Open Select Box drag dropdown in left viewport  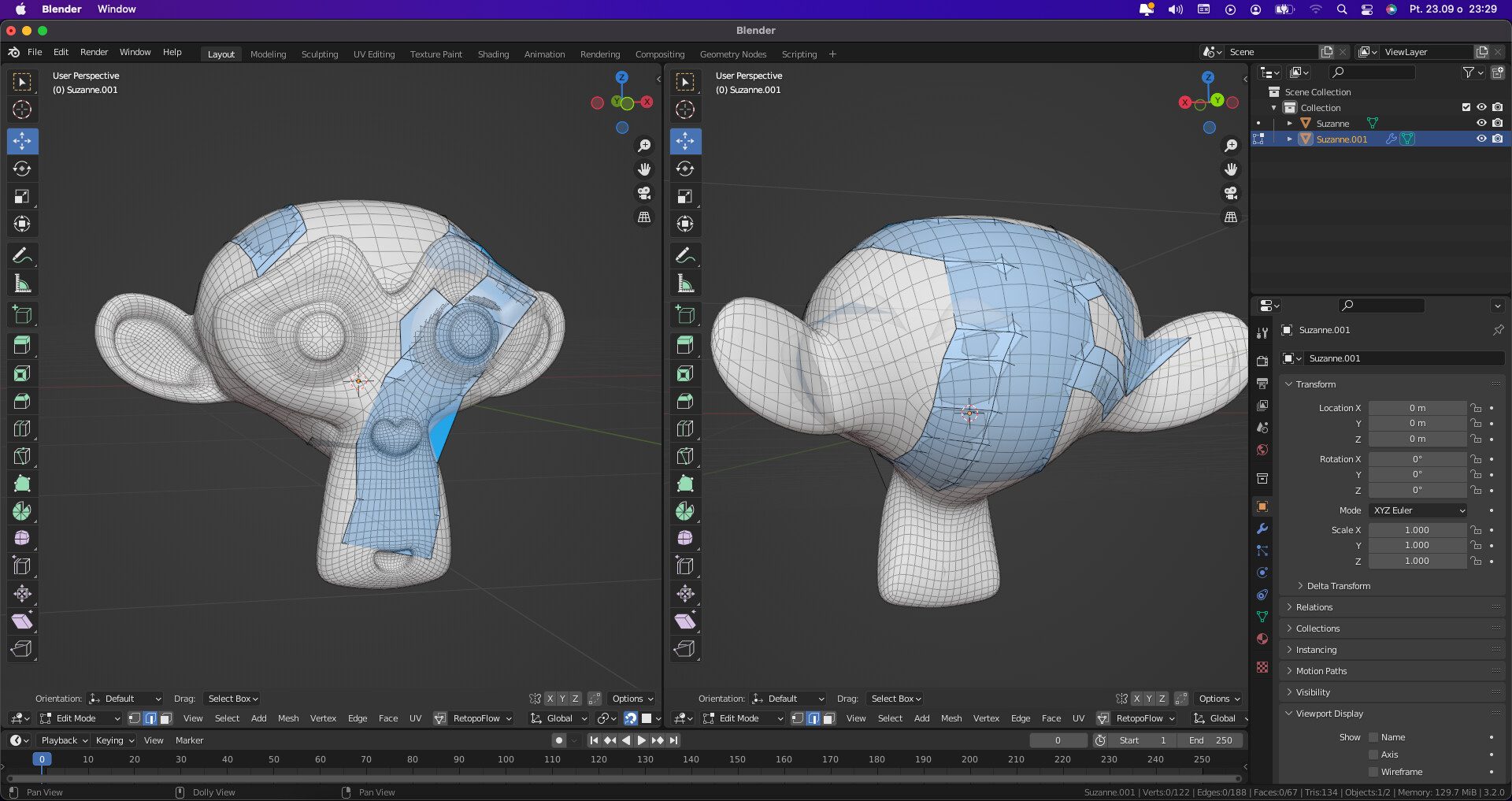pos(232,699)
